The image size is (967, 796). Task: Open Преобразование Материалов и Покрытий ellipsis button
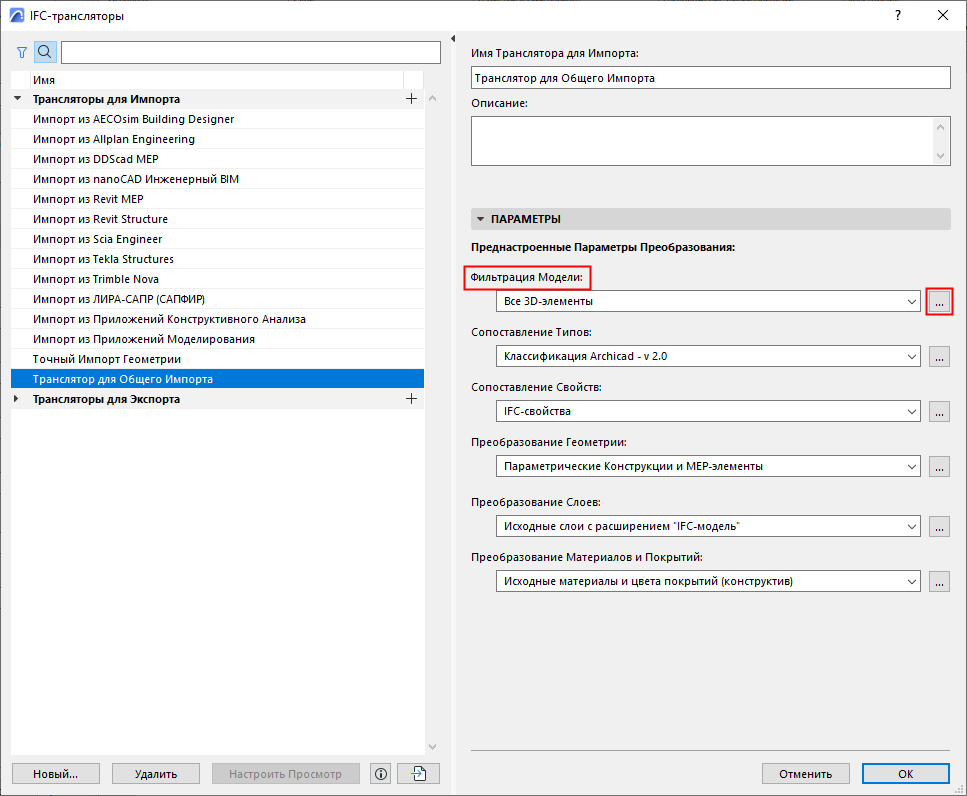pos(939,581)
